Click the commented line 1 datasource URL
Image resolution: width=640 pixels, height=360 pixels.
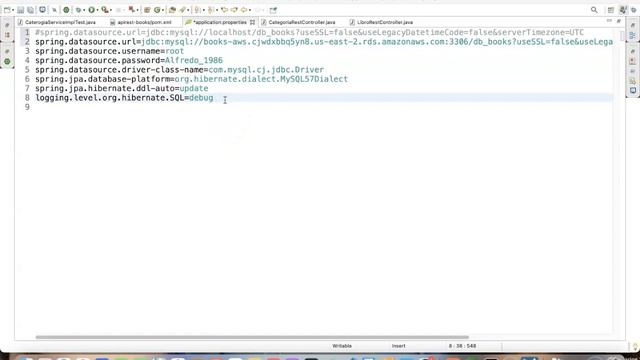(x=309, y=32)
